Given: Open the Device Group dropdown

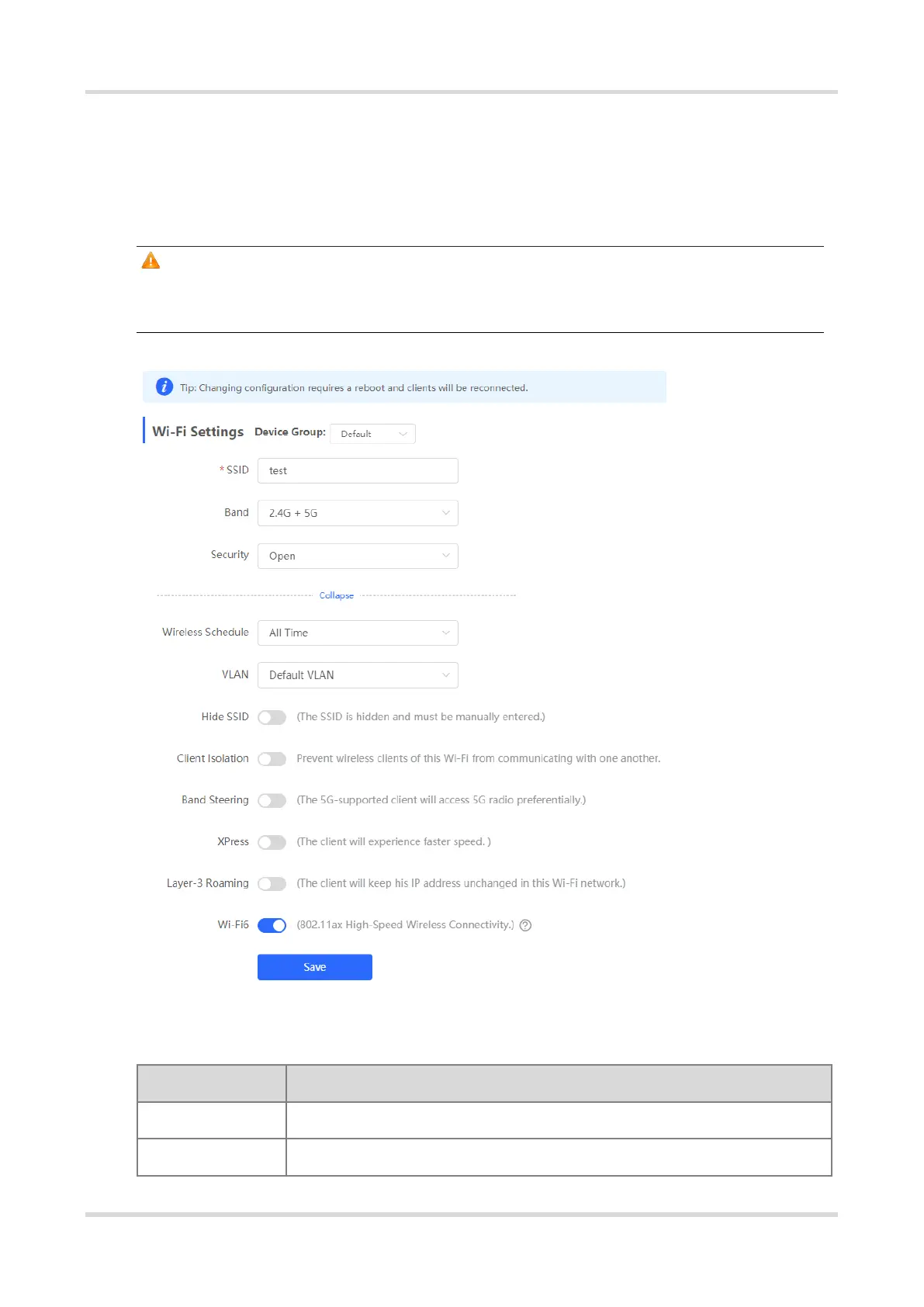Looking at the screenshot, I should pyautogui.click(x=372, y=434).
